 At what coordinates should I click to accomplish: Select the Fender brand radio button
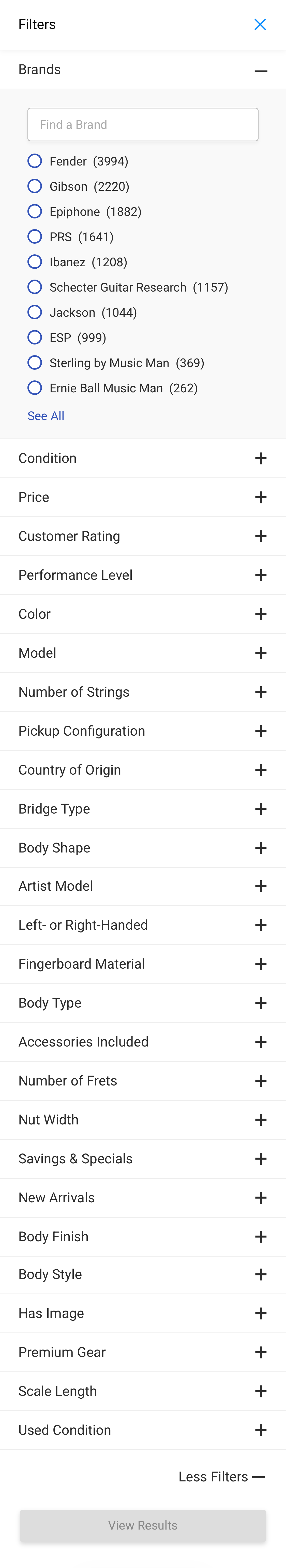pyautogui.click(x=34, y=161)
